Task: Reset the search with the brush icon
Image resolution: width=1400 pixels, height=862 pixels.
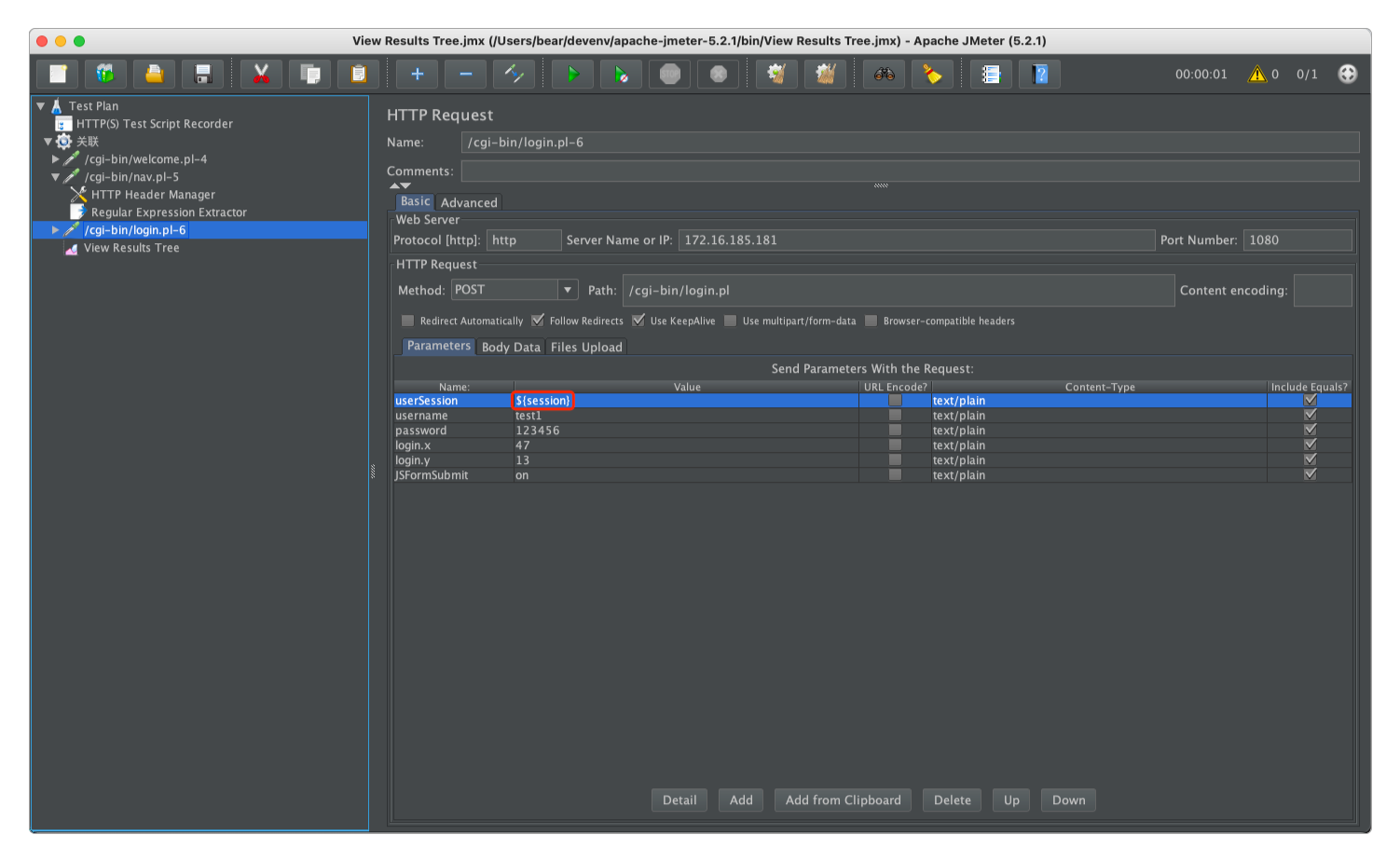Action: click(933, 75)
